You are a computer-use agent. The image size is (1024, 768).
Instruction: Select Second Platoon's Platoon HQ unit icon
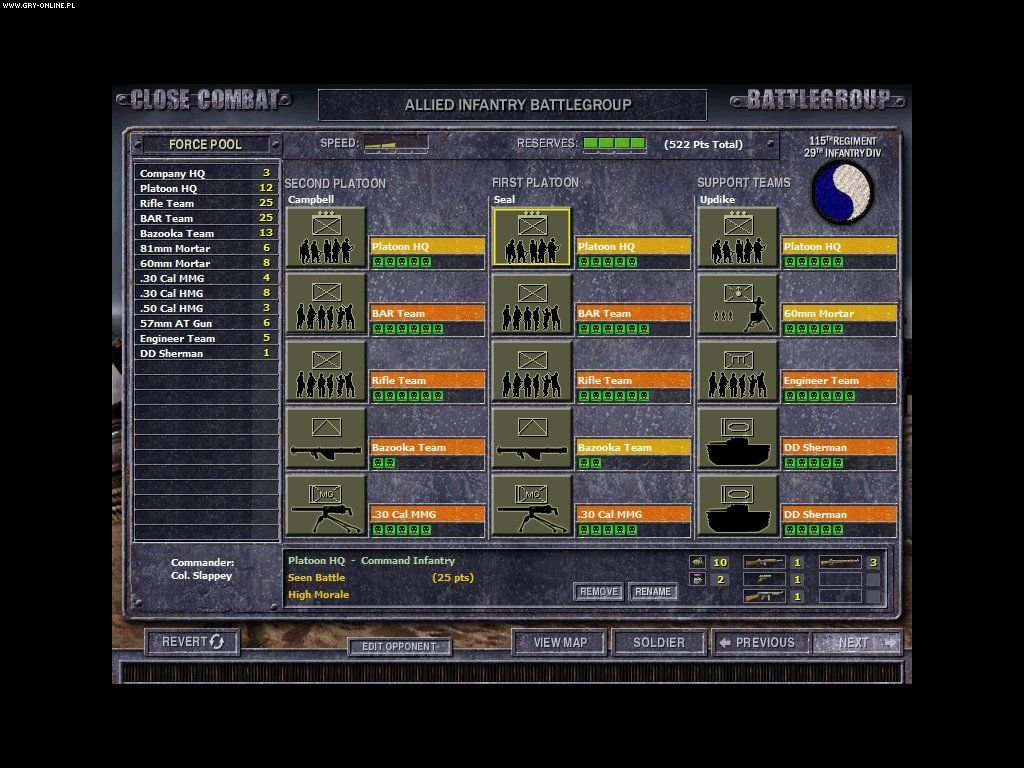point(326,238)
